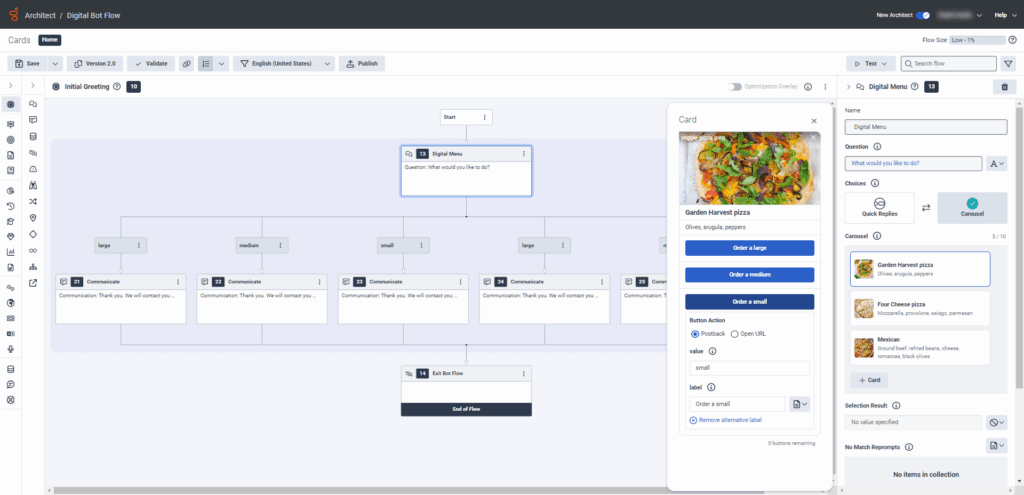Click the lifebuoy icon in the left sidebar
This screenshot has width=1024, height=495.
tap(10, 400)
